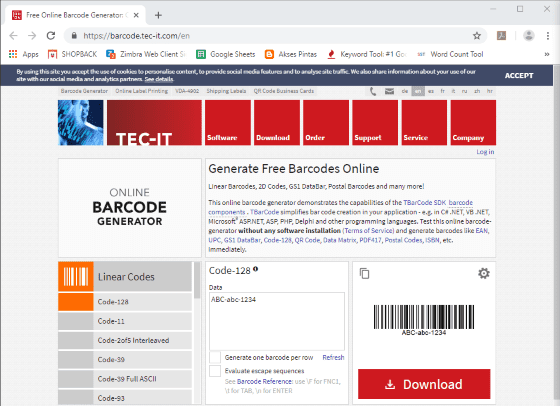Bookmark this page with star icon
Image resolution: width=560 pixels, height=406 pixels.
coord(477,36)
